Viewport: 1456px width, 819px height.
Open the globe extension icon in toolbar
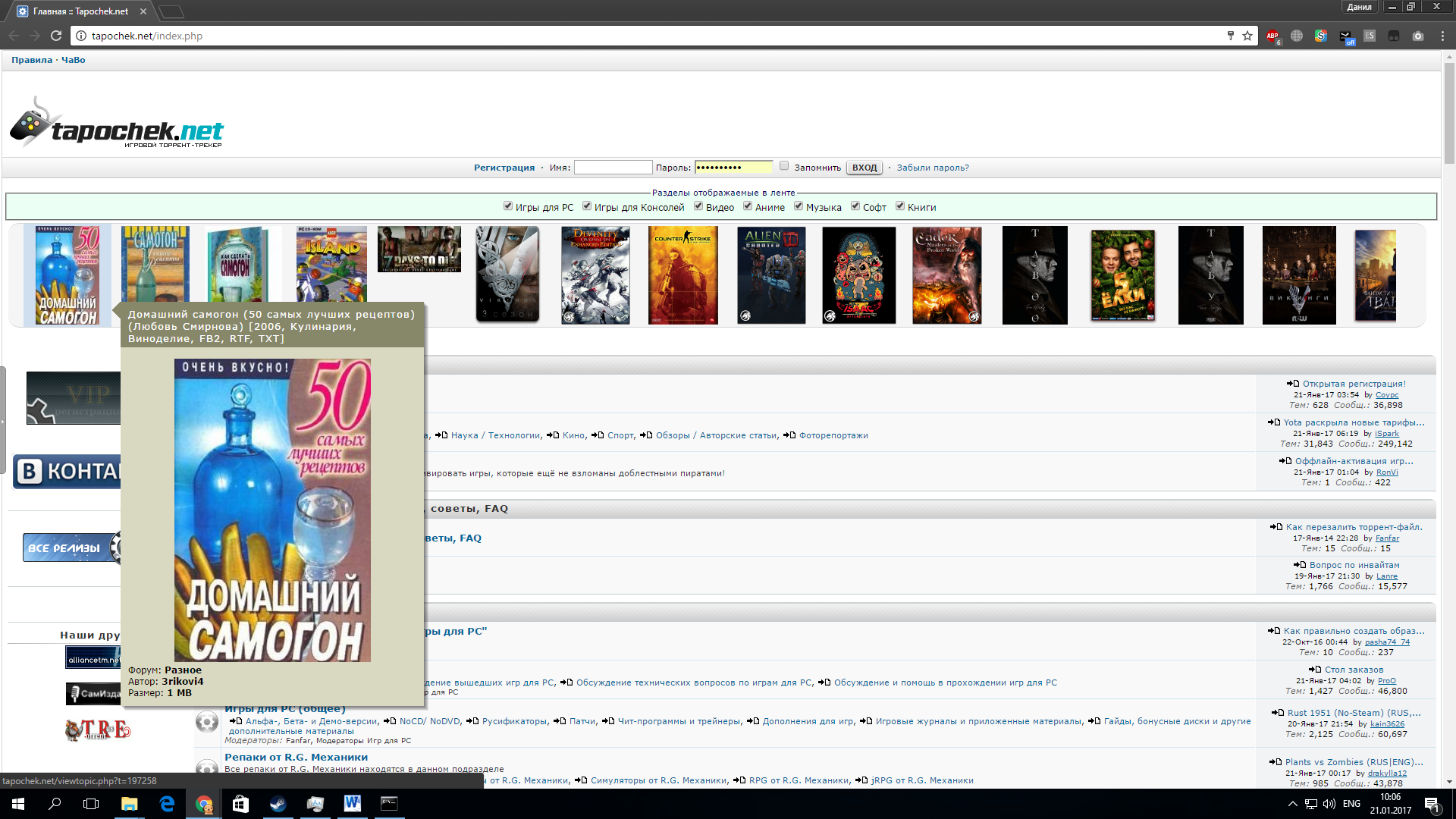(x=1297, y=36)
